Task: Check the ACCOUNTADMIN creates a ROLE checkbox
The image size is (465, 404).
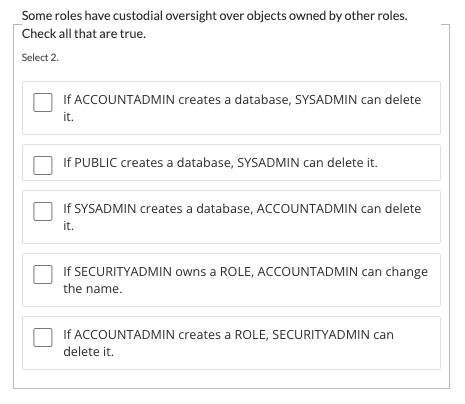Action: coord(43,337)
